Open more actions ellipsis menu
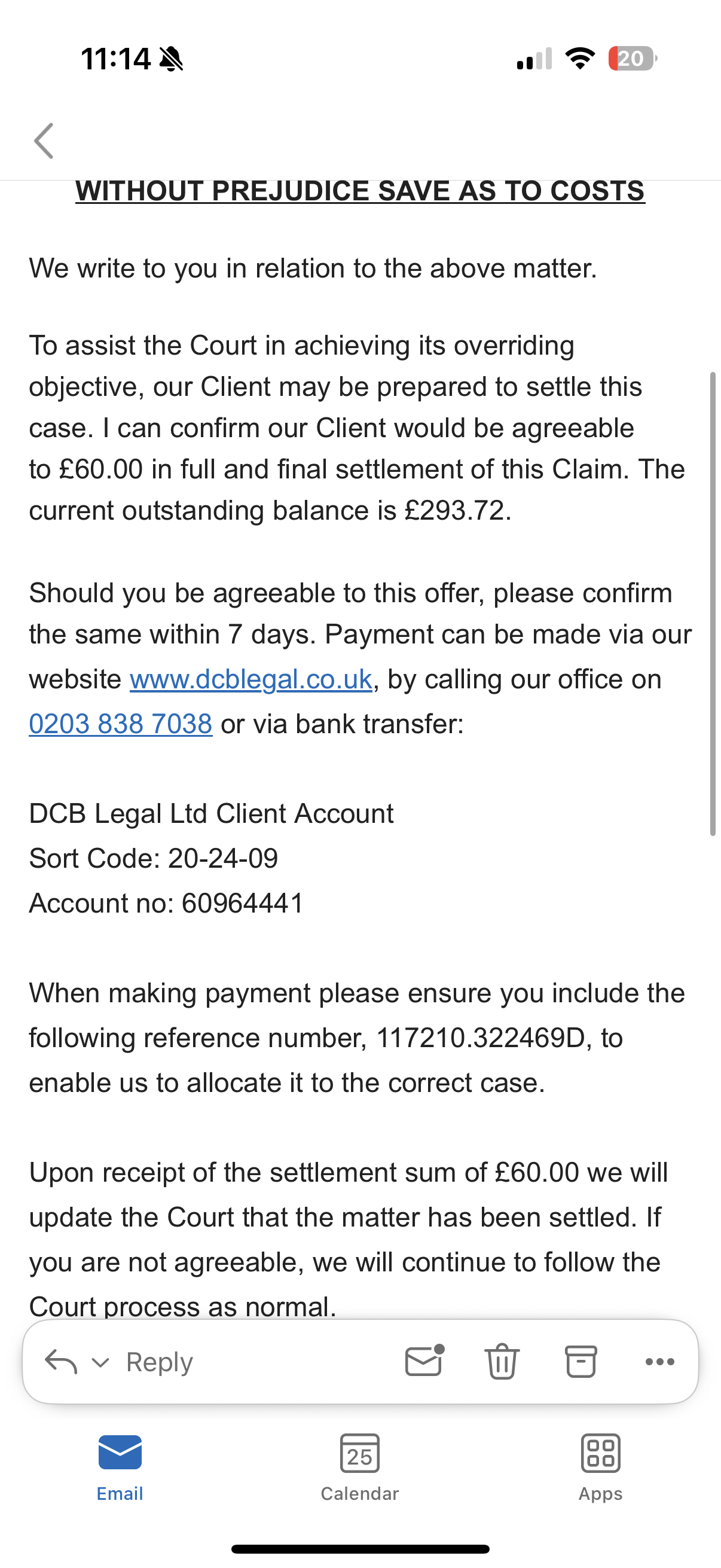Image resolution: width=721 pixels, height=1568 pixels. tap(659, 1362)
